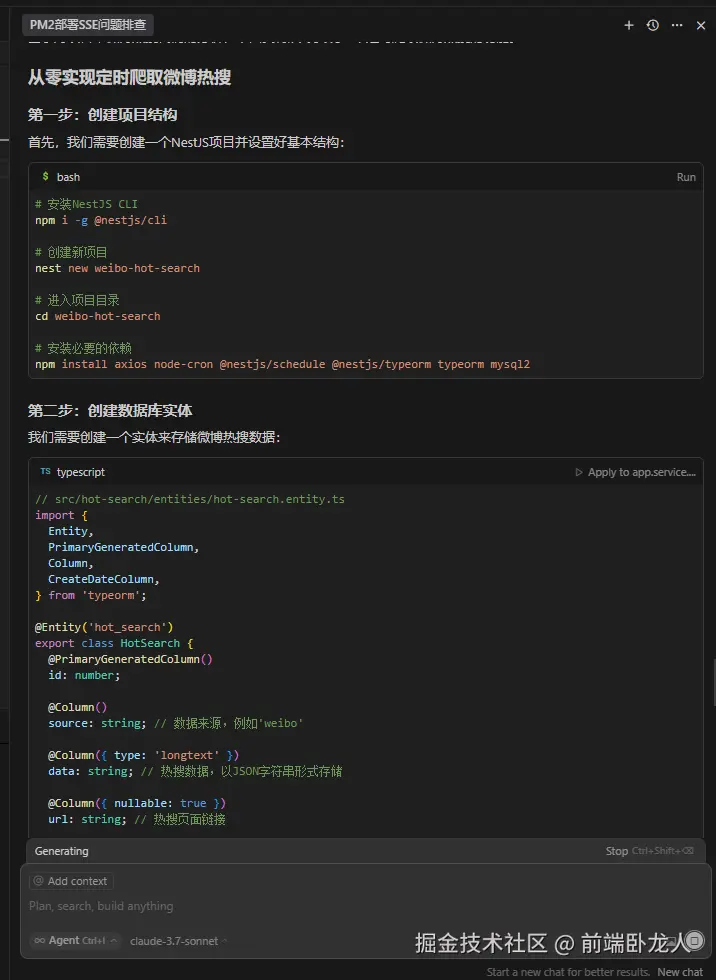Start a new chat with plus icon
This screenshot has width=716, height=980.
tap(629, 25)
